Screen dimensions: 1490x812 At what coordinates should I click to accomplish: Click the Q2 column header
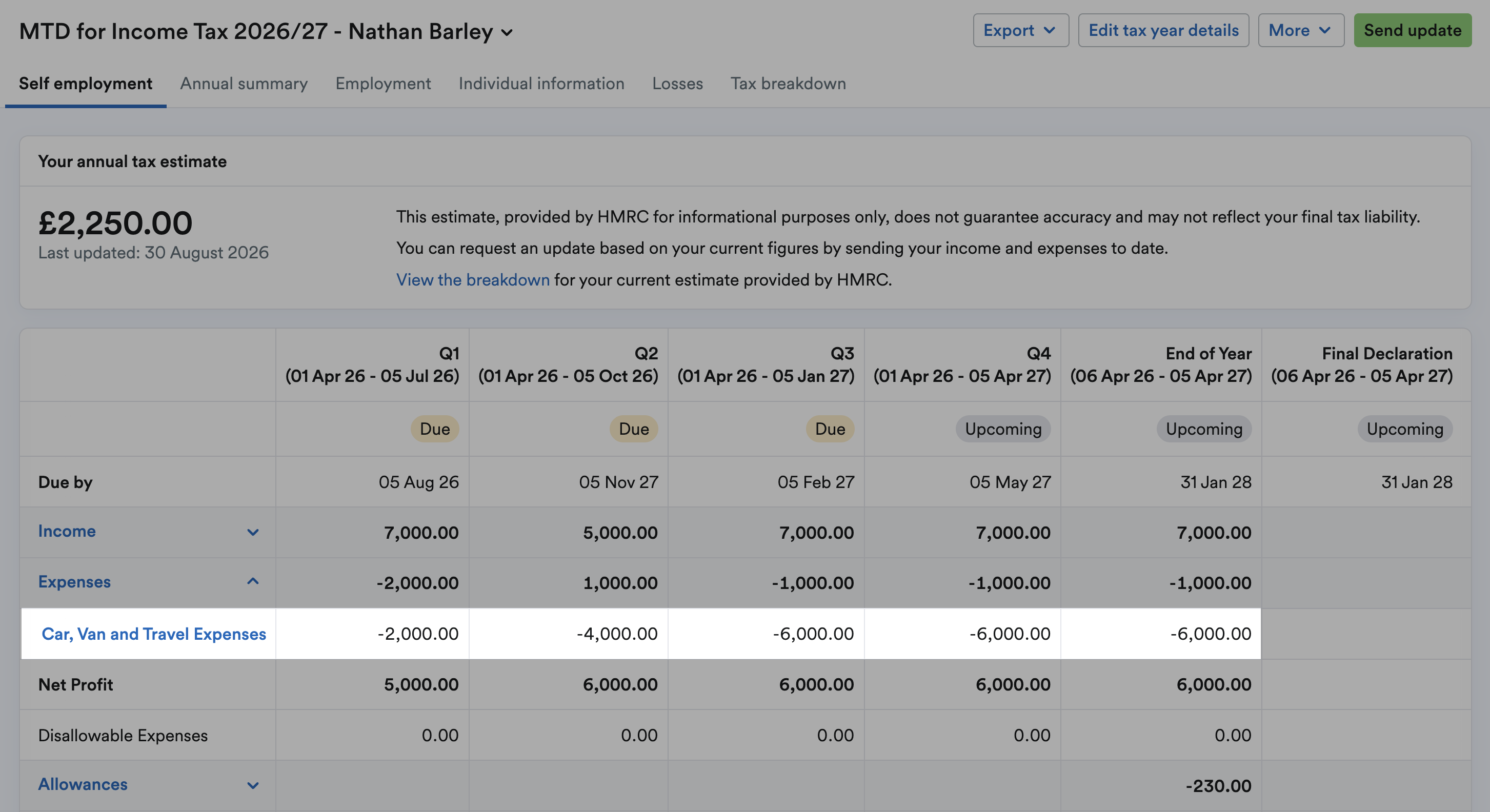[x=569, y=364]
